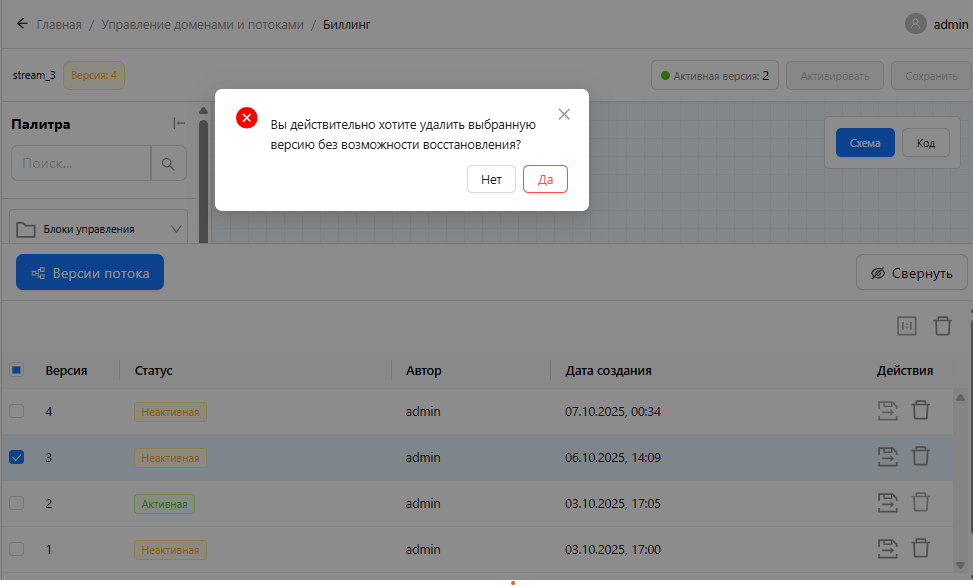Click the bulk delete trash icon above table
Viewport: 973px width, 586px height.
pyautogui.click(x=942, y=326)
